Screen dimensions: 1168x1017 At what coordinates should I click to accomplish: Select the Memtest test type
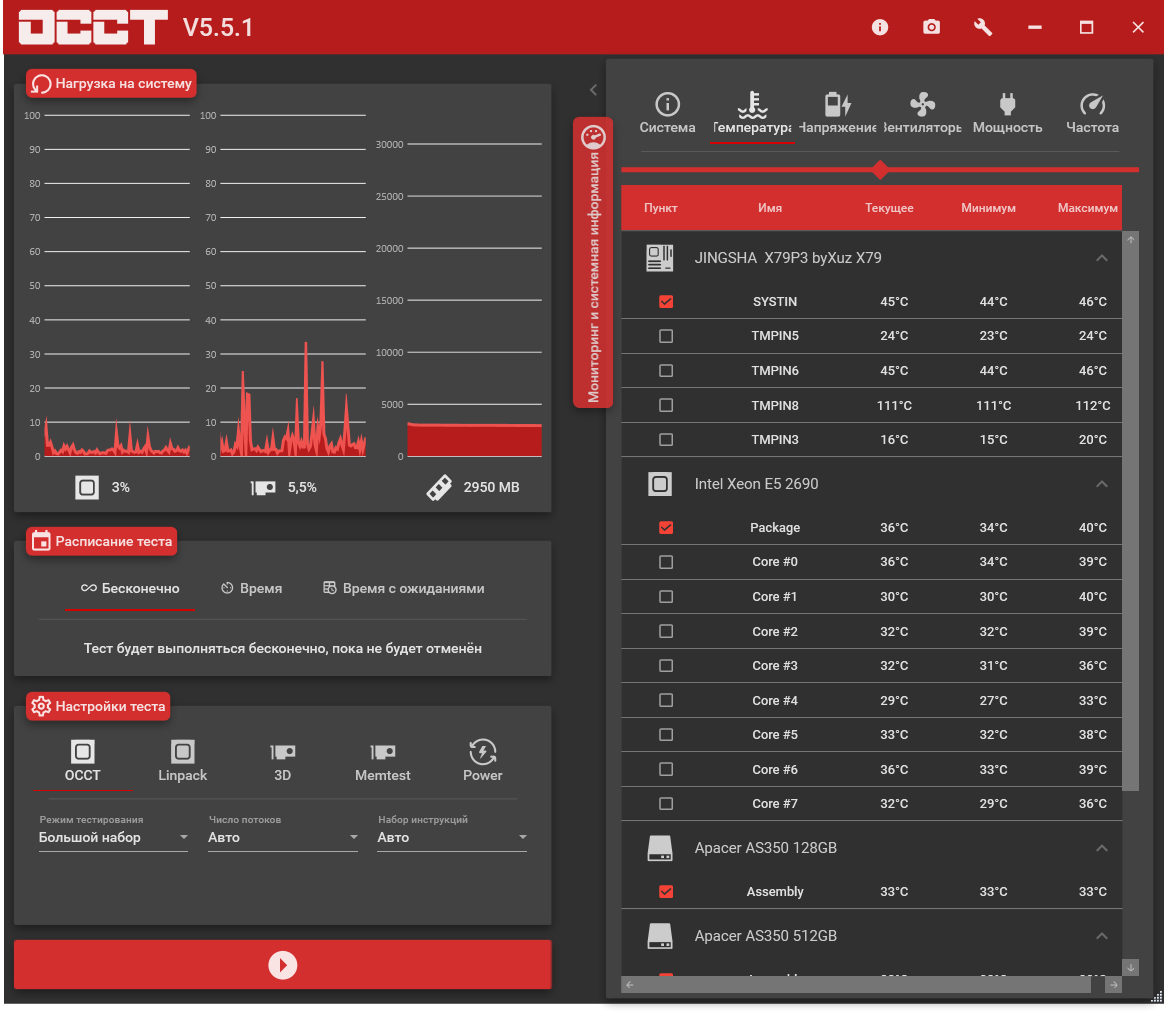(382, 761)
